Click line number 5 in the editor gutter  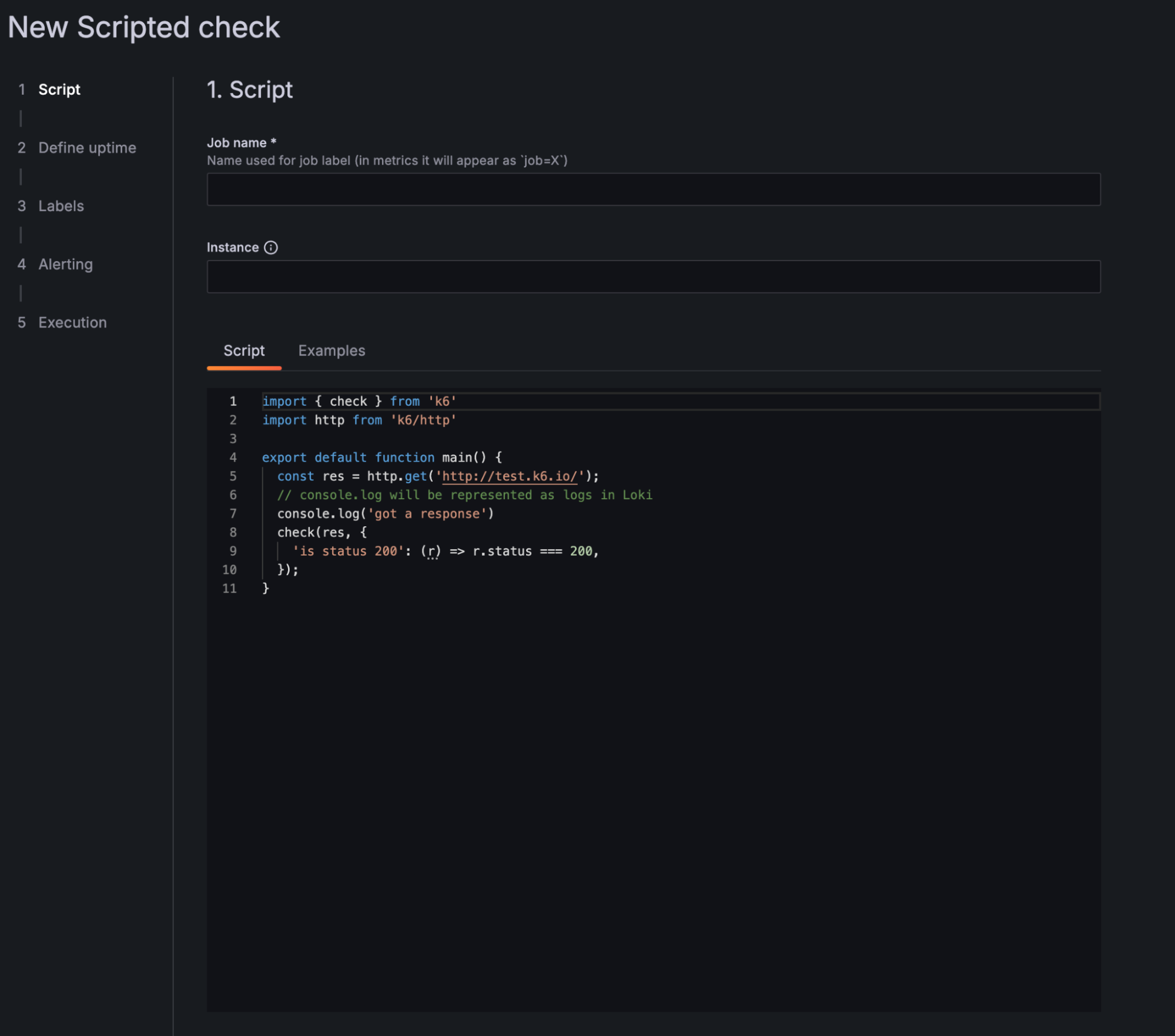coord(233,476)
